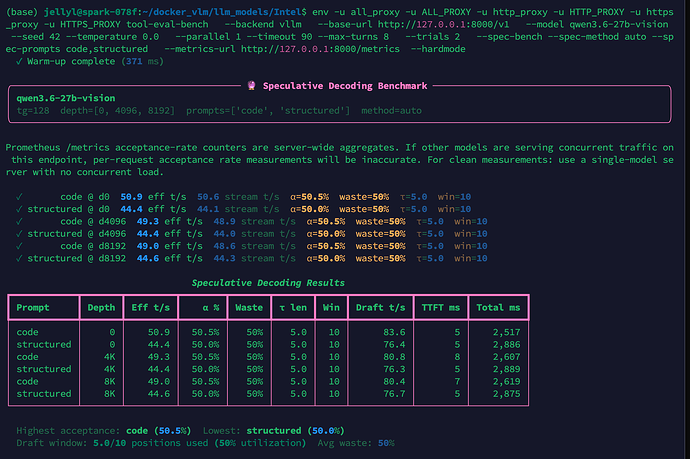This screenshot has height=459, width=690.
Task: Click the 'TTFT ms' column header
Action: [x=441, y=308]
